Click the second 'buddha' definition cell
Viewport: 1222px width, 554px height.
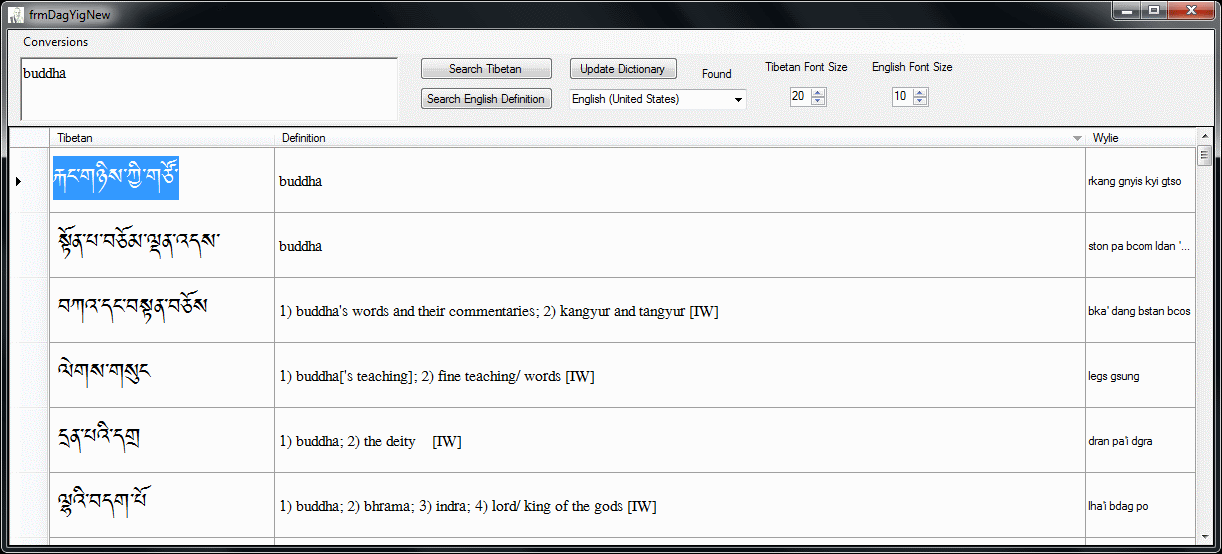(680, 245)
